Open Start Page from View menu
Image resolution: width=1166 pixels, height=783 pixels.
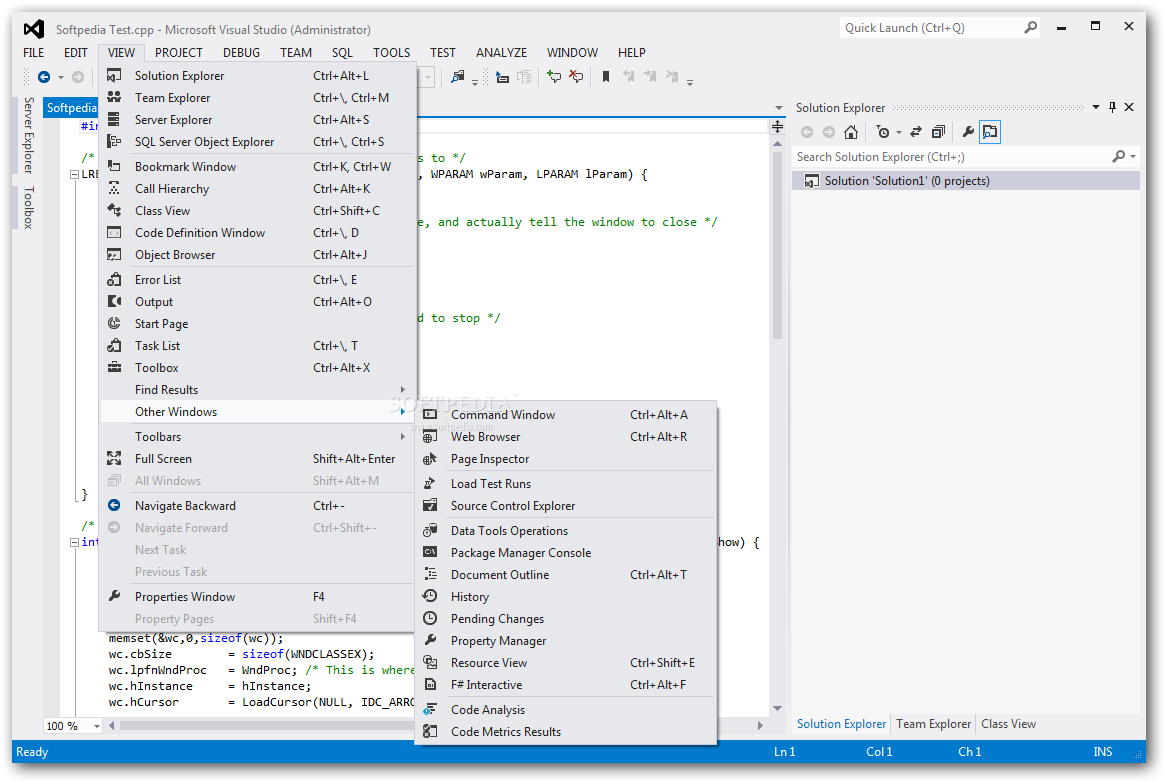click(257, 324)
